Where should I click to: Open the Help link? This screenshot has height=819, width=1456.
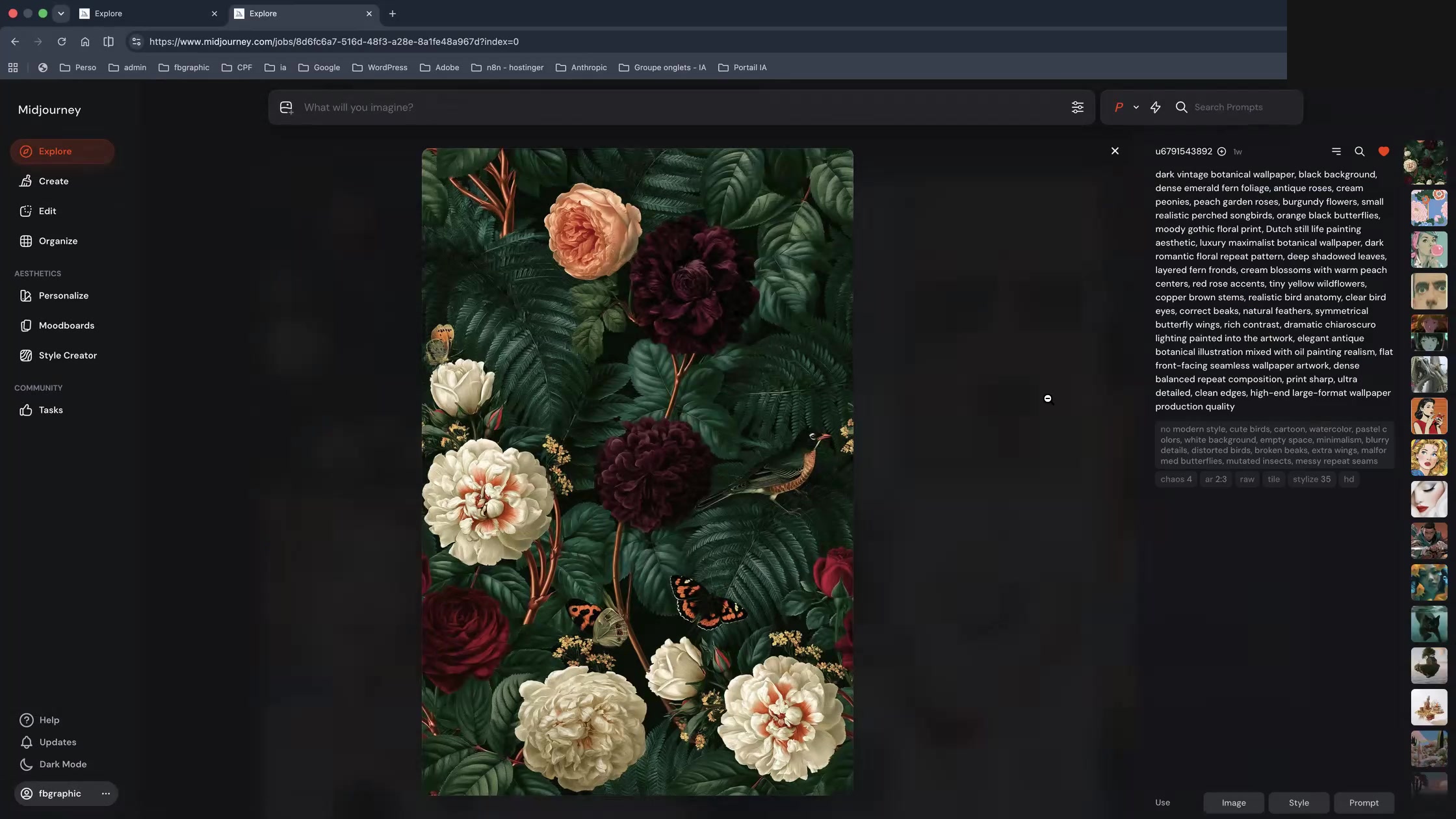click(49, 720)
